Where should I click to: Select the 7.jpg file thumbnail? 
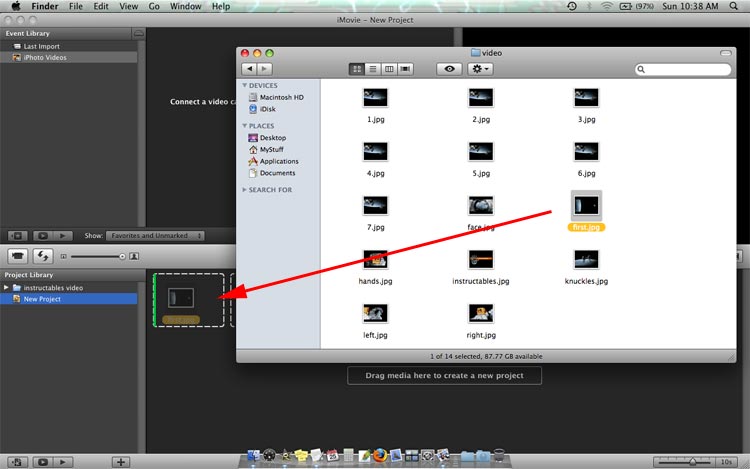tap(375, 206)
